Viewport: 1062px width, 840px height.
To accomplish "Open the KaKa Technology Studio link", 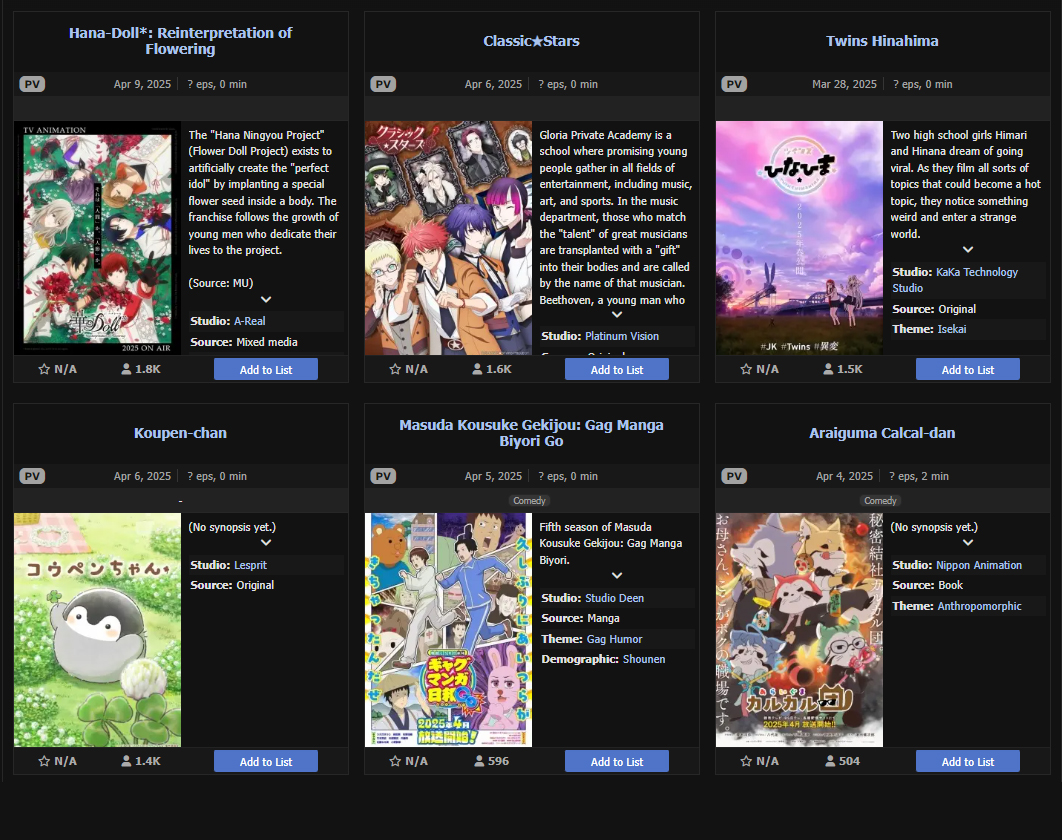I will coord(955,280).
